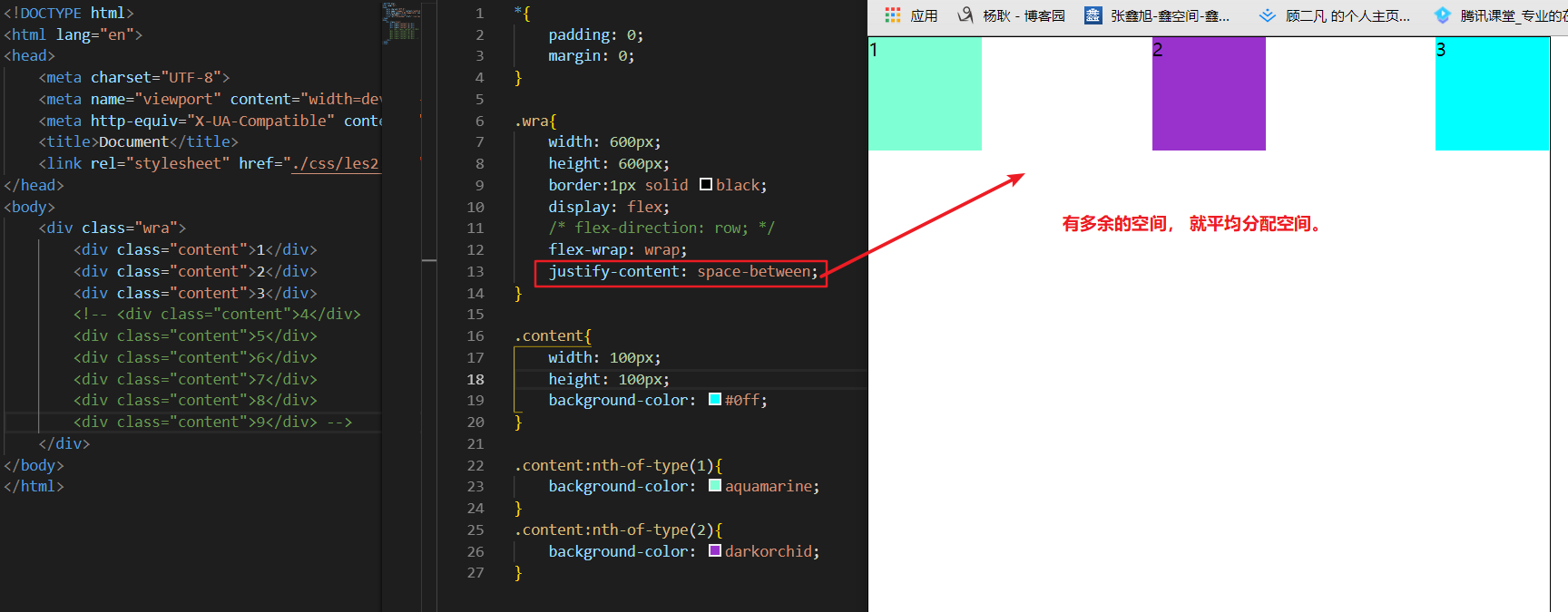1568x612 pixels.
Task: Click the <!DOCTYPE html> line
Action: pyautogui.click(x=69, y=13)
